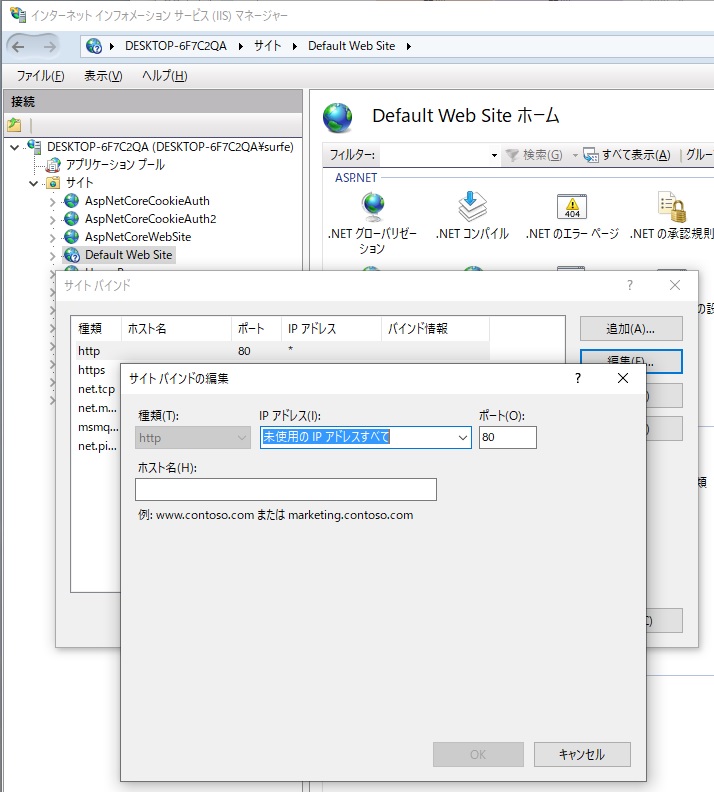Close the サイト バインド dialog
This screenshot has height=792, width=714.
pos(675,285)
